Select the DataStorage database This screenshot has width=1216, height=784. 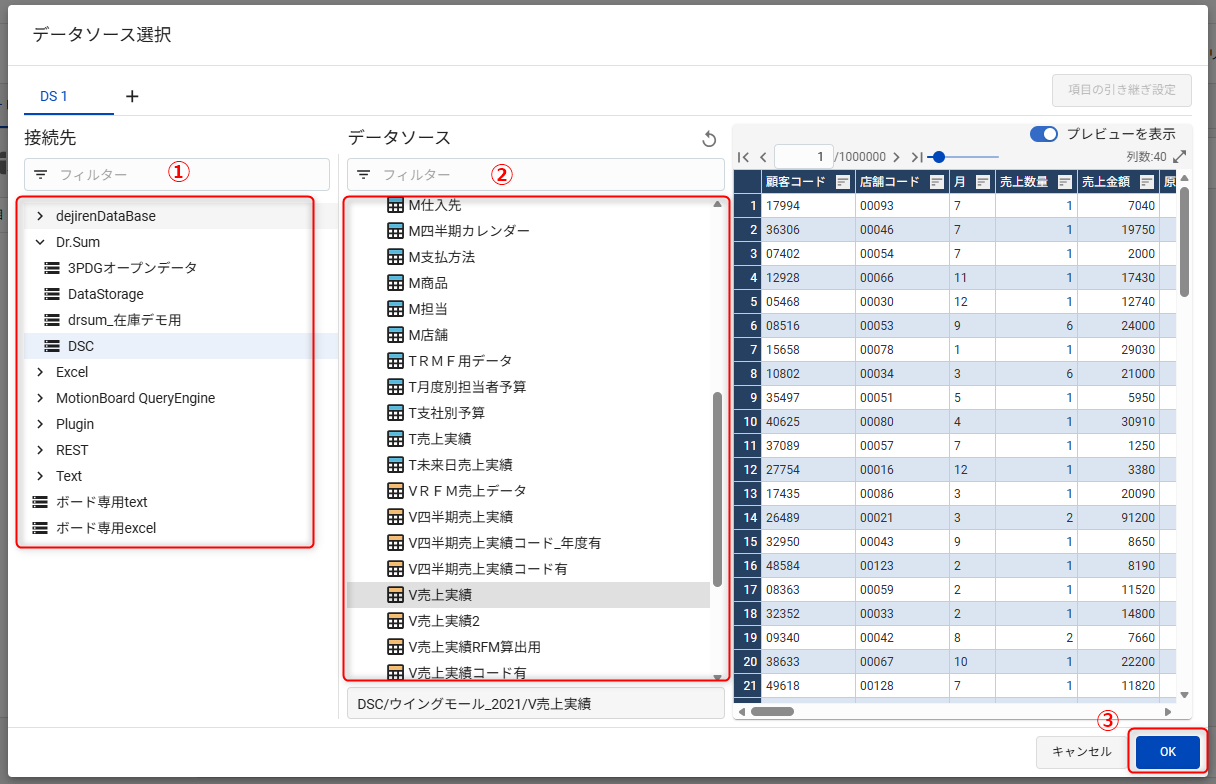coord(105,294)
